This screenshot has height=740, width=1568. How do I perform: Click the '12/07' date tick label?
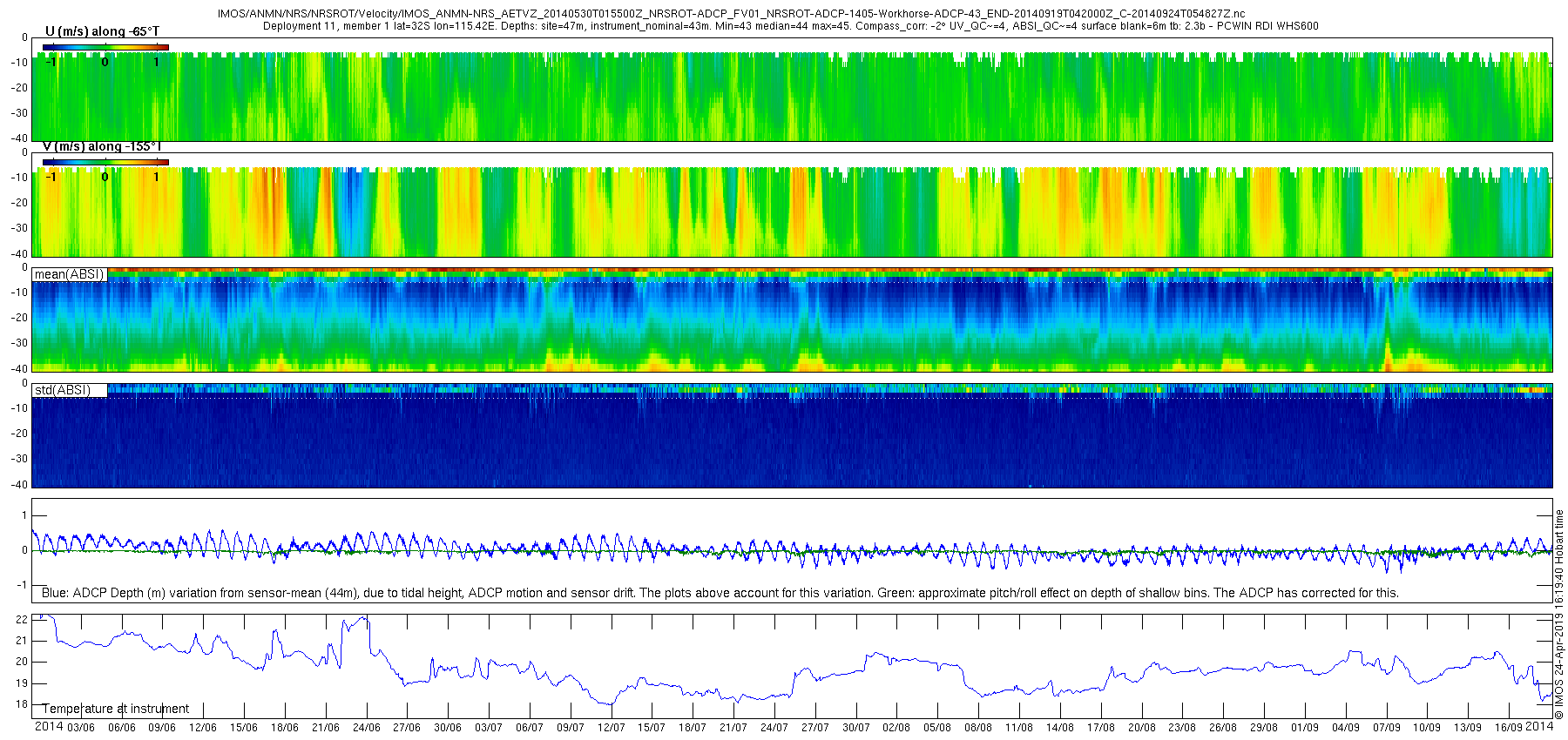(612, 728)
